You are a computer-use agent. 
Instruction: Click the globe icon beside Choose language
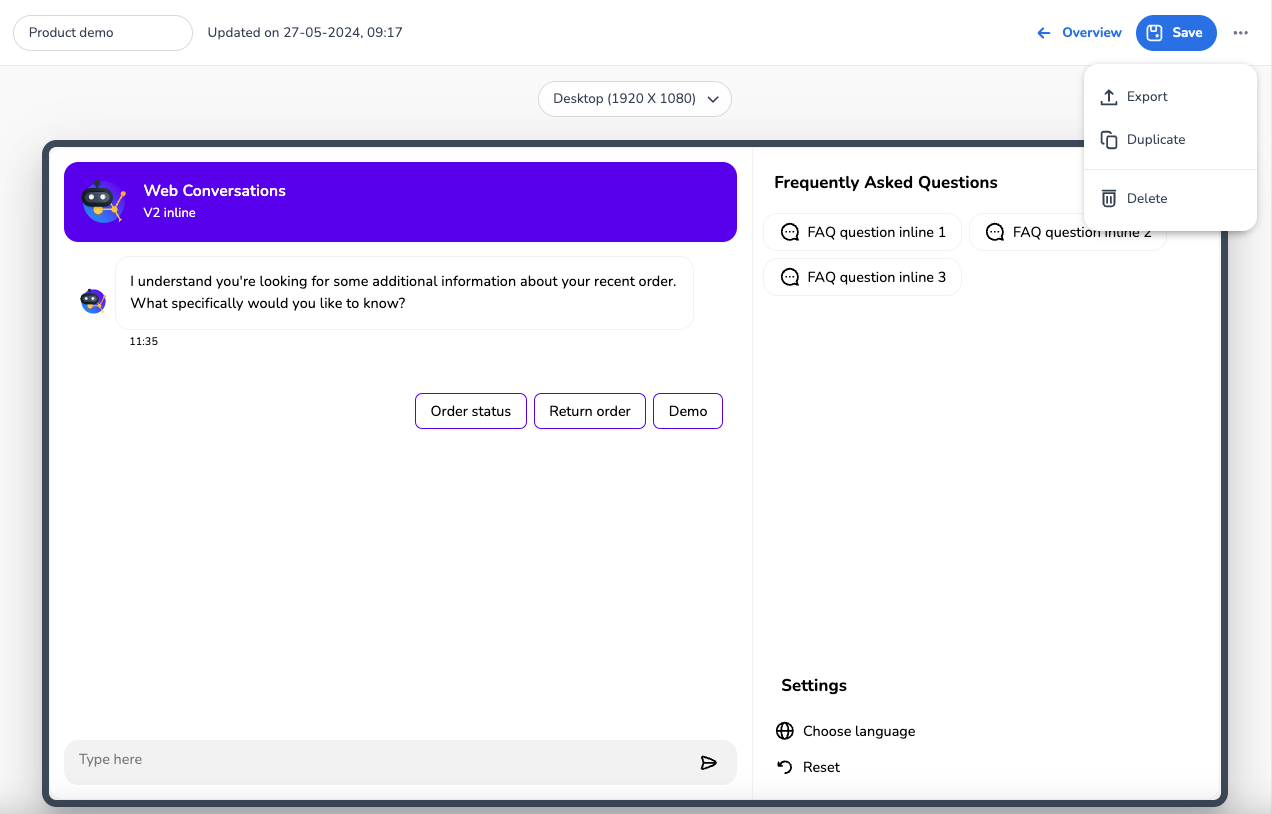tap(785, 731)
